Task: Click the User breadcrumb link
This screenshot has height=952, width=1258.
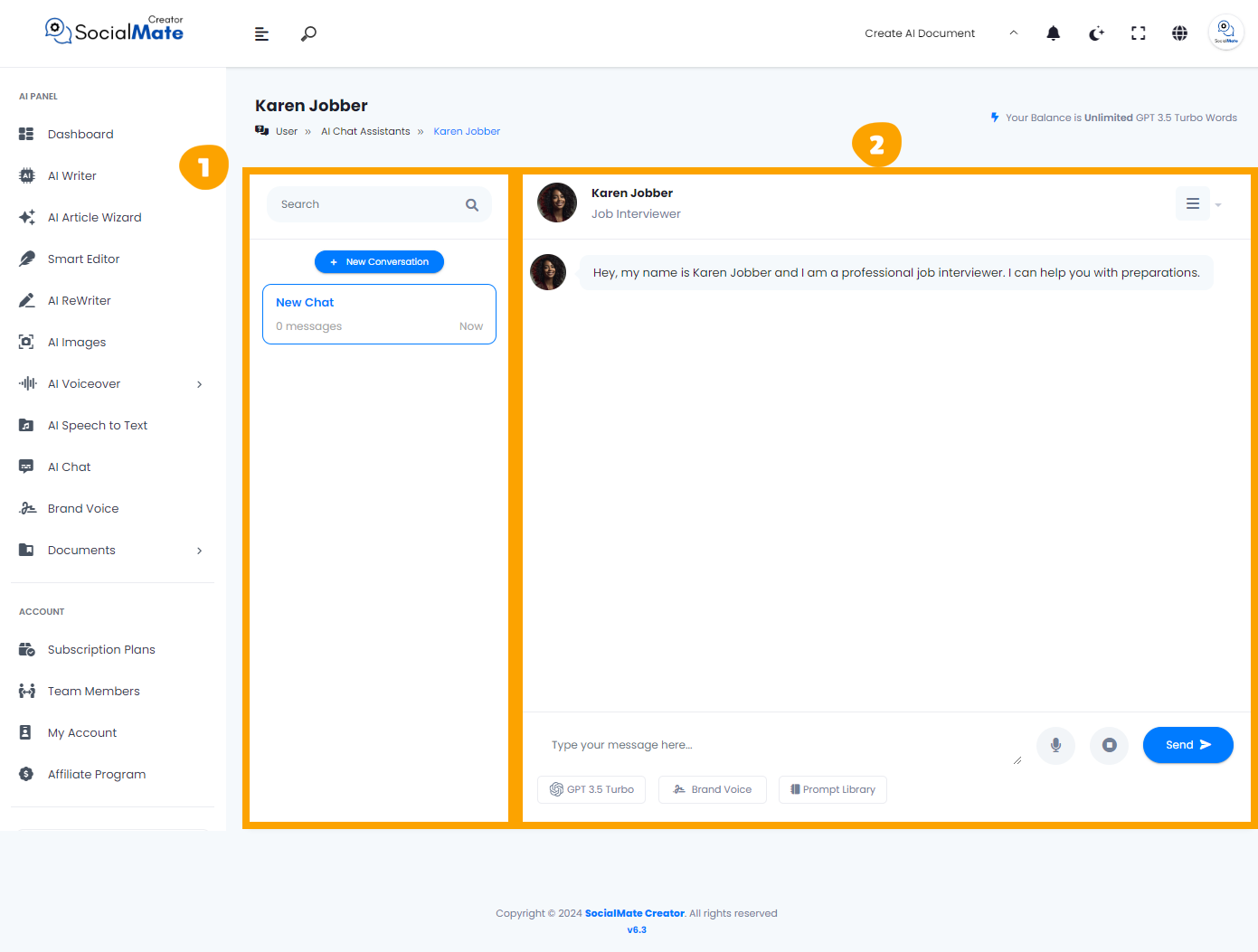Action: coord(287,131)
